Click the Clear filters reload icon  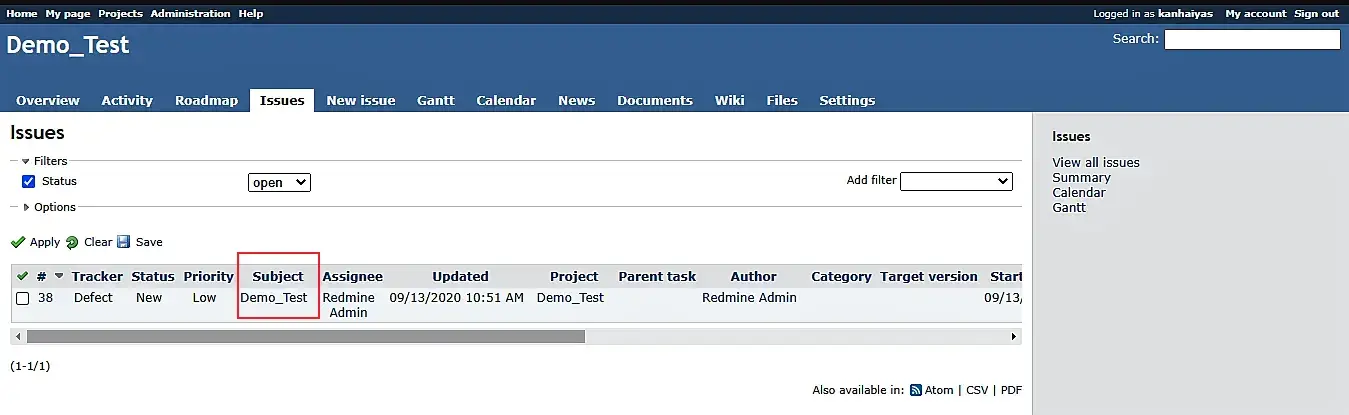coord(72,242)
